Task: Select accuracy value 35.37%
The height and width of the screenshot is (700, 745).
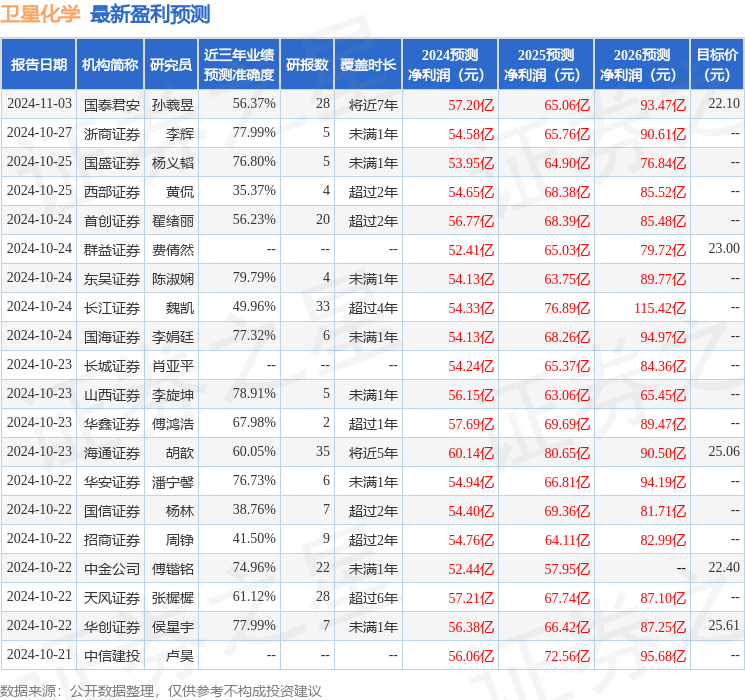Action: (254, 191)
